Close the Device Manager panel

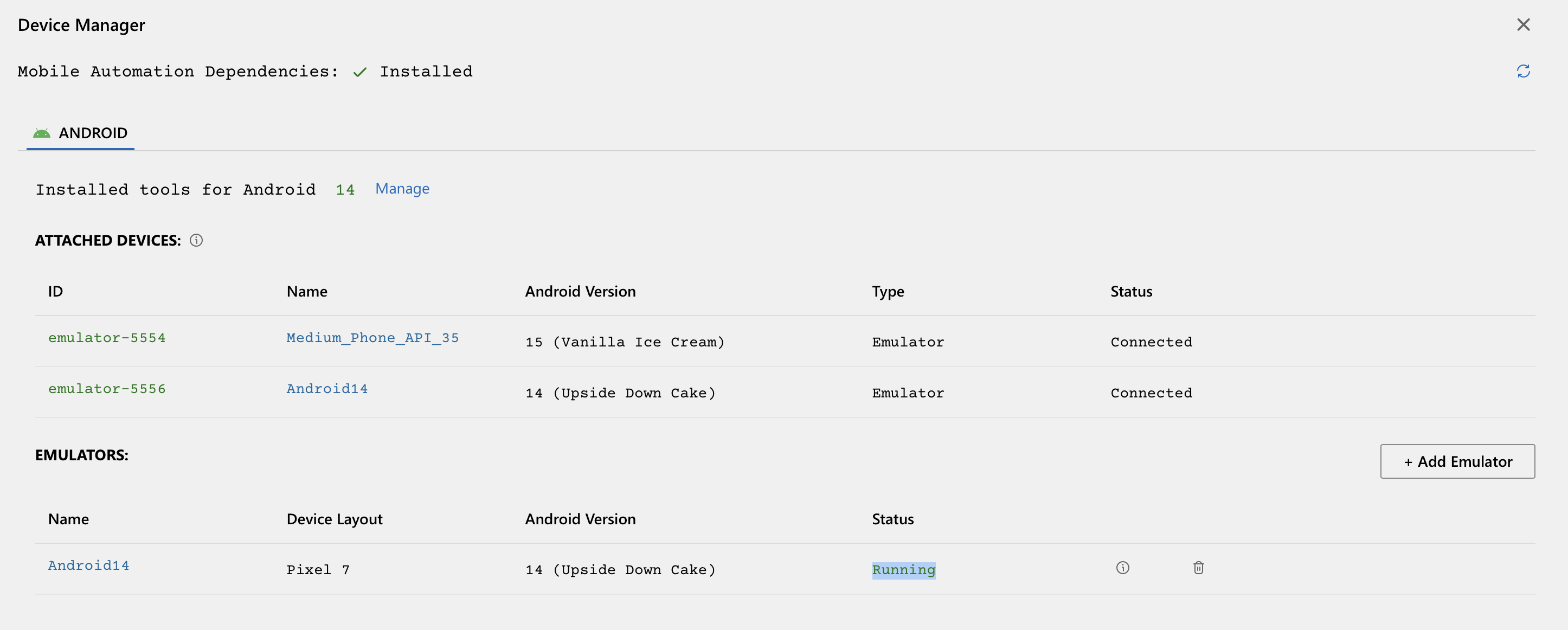pyautogui.click(x=1524, y=25)
